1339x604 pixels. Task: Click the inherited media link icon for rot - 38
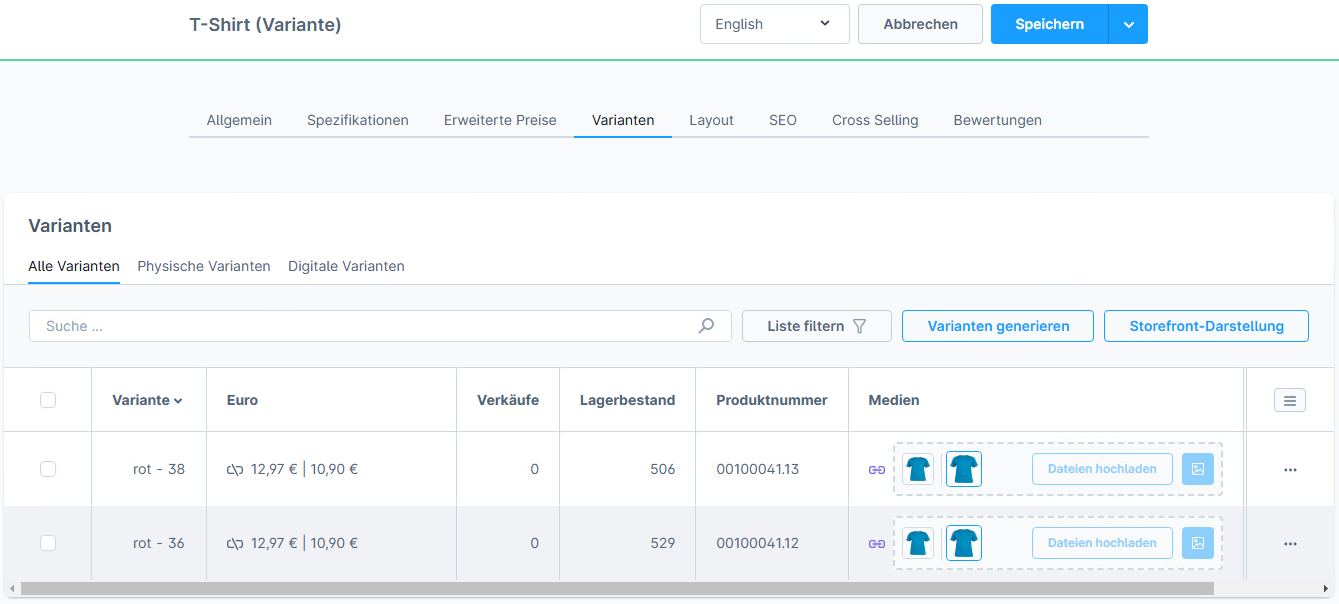877,470
